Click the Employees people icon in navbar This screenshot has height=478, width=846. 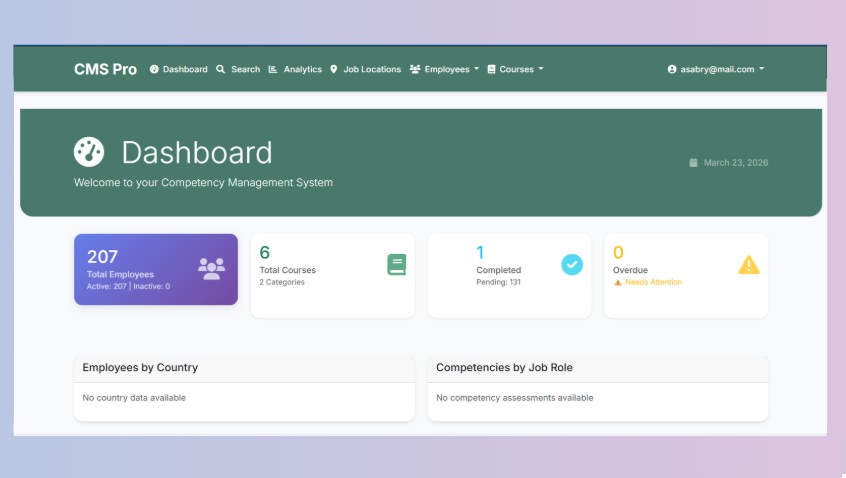coord(415,69)
